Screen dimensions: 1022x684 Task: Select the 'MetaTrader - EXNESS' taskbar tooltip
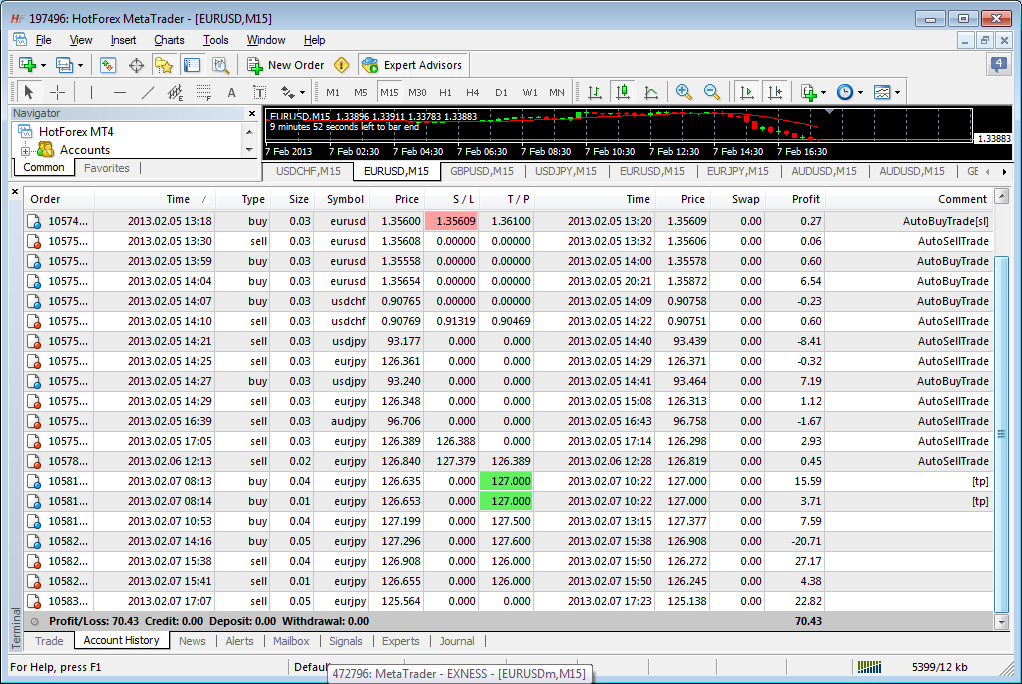click(460, 674)
